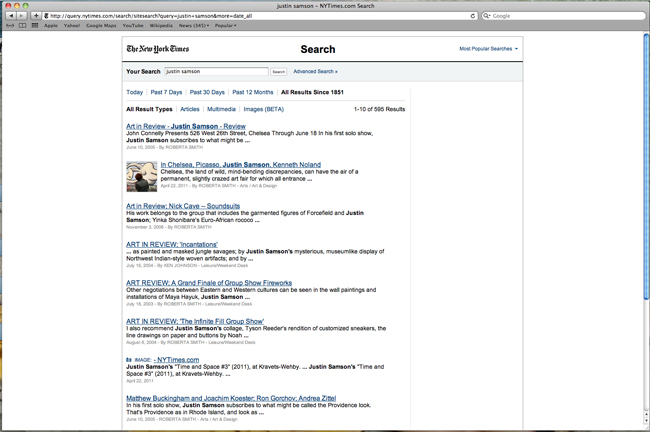Filter results to Past 12 Months

click(x=253, y=92)
